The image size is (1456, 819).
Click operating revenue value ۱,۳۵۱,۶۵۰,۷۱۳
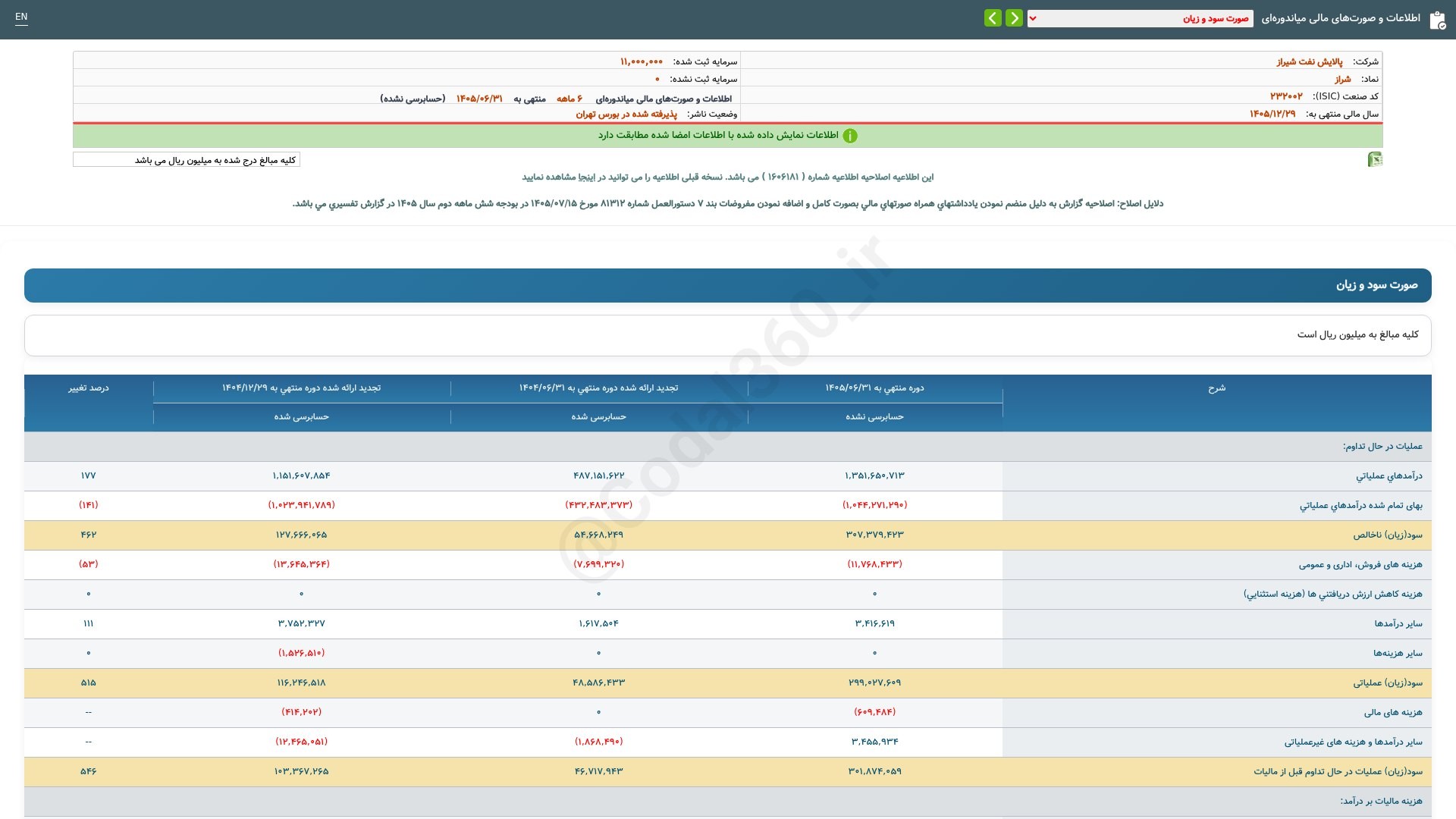pyautogui.click(x=874, y=475)
